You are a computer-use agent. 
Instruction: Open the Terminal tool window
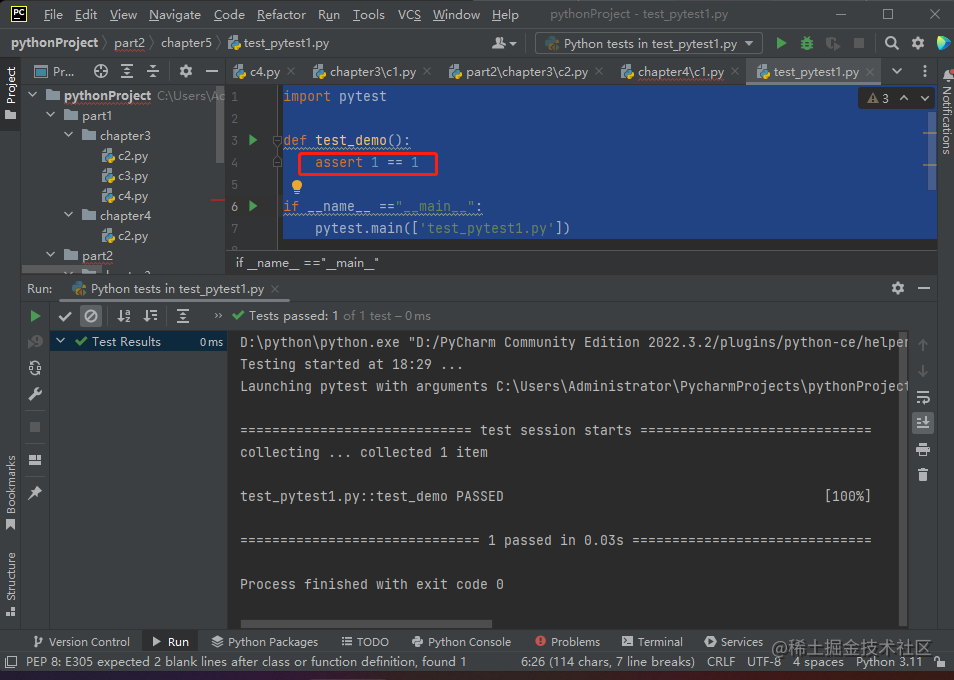(x=652, y=642)
